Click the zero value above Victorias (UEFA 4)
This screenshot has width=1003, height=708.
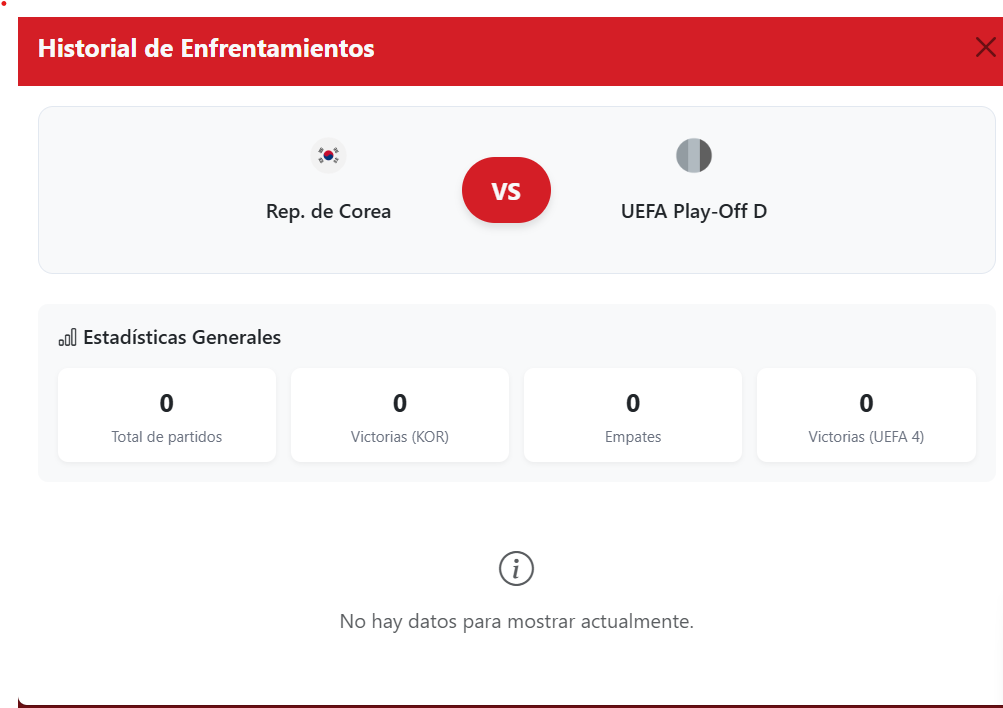coord(866,403)
